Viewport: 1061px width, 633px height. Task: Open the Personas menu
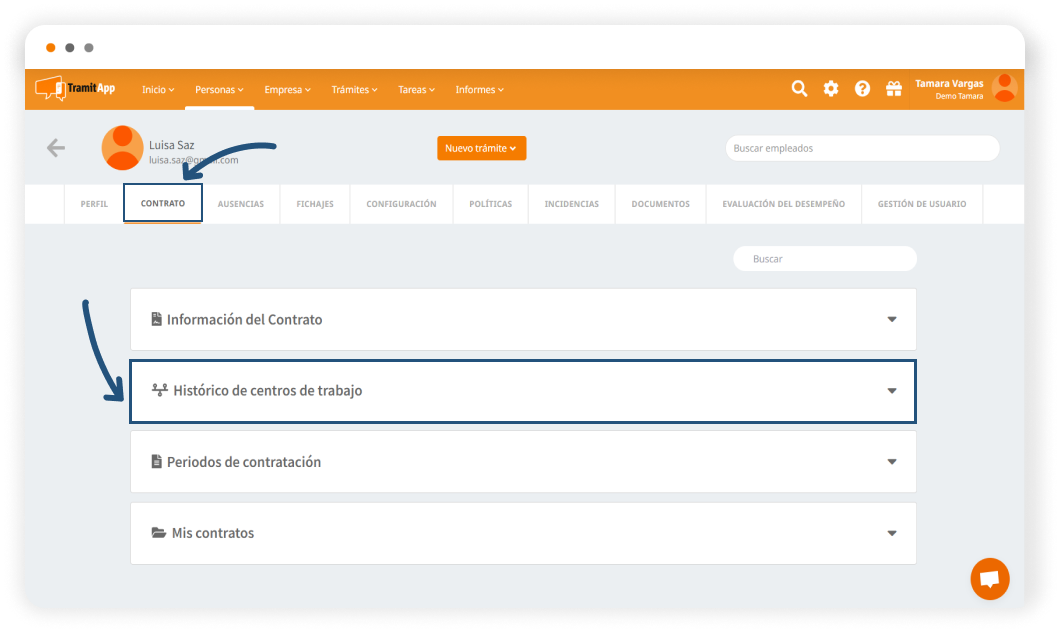click(x=219, y=90)
